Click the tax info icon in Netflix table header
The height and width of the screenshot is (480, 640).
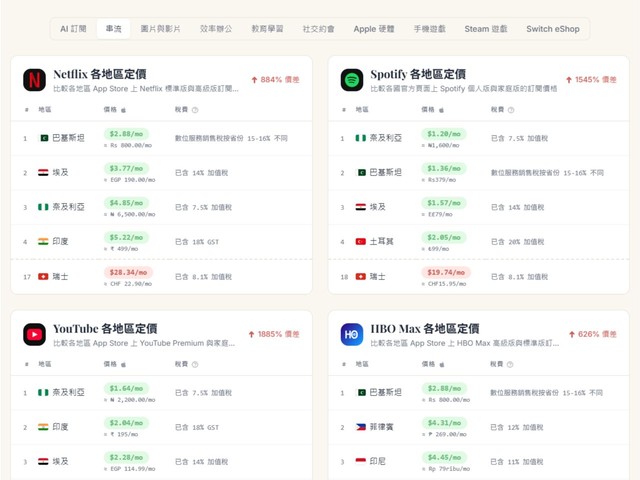click(x=195, y=110)
